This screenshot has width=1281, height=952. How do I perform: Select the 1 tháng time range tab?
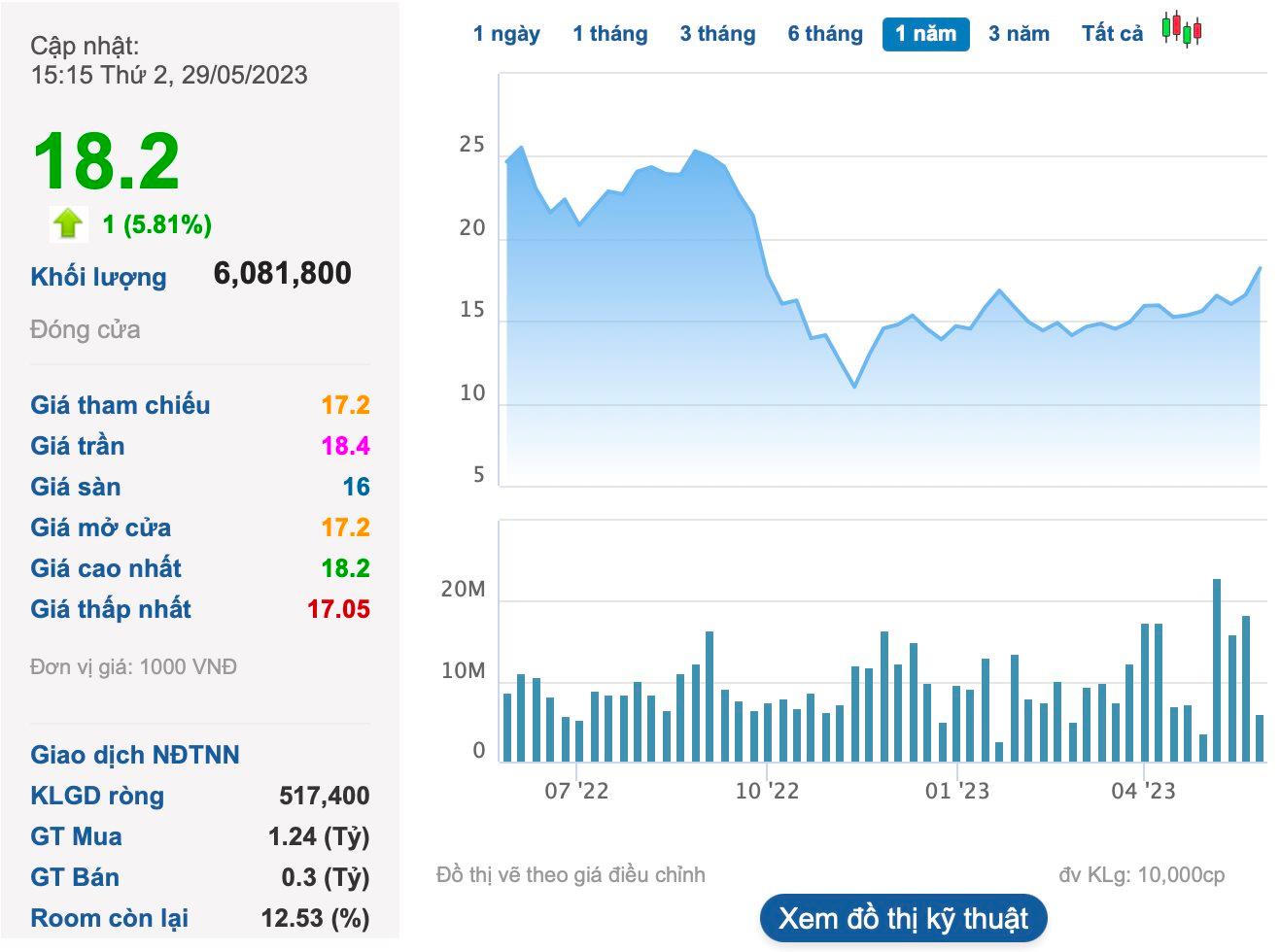(609, 34)
